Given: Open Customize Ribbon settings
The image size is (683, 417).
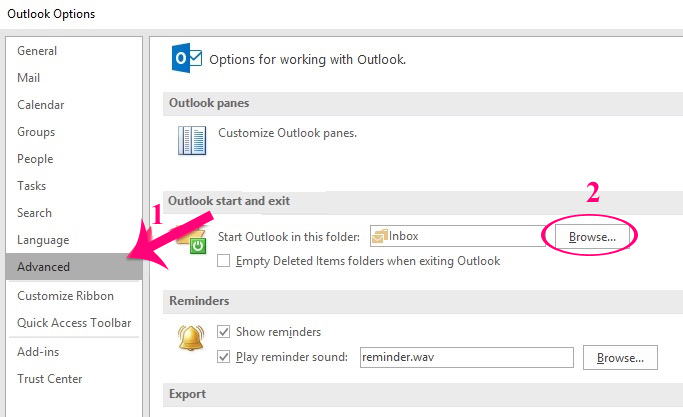Looking at the screenshot, I should [65, 296].
